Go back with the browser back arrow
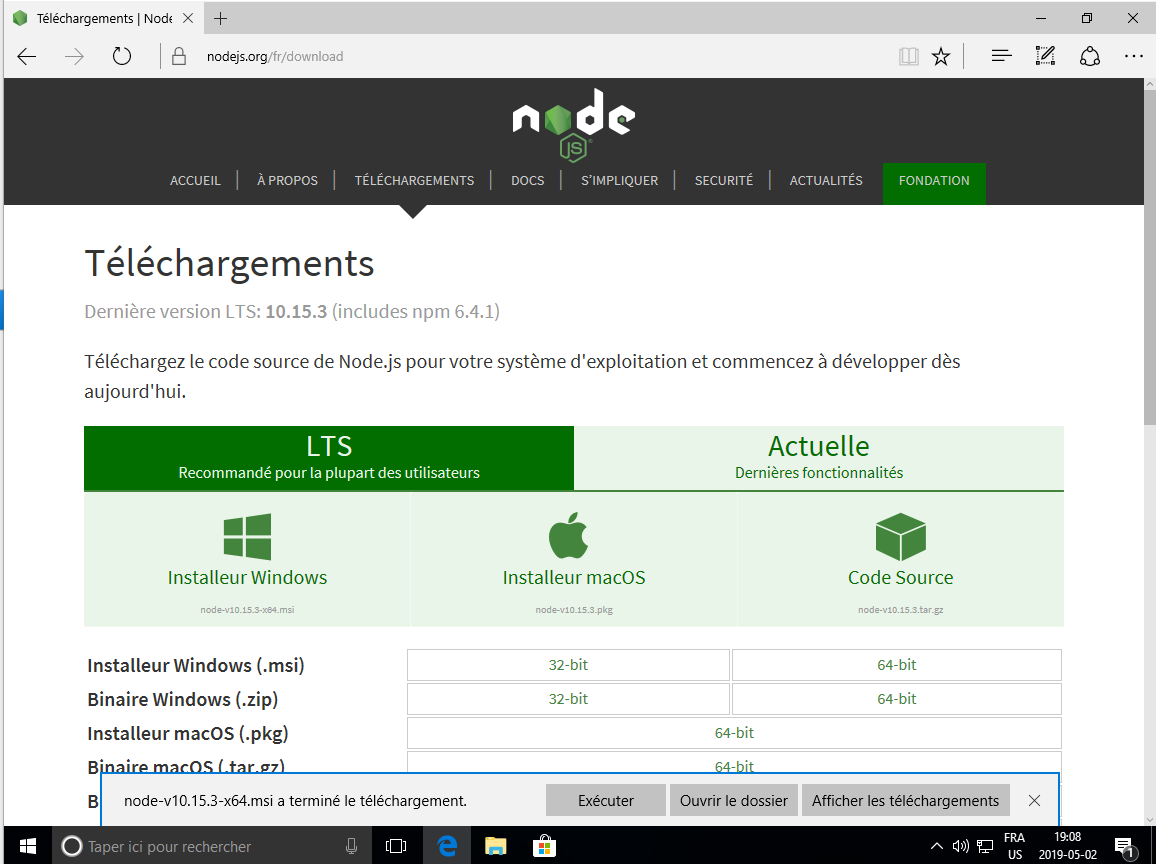The height and width of the screenshot is (864, 1156). tap(27, 57)
